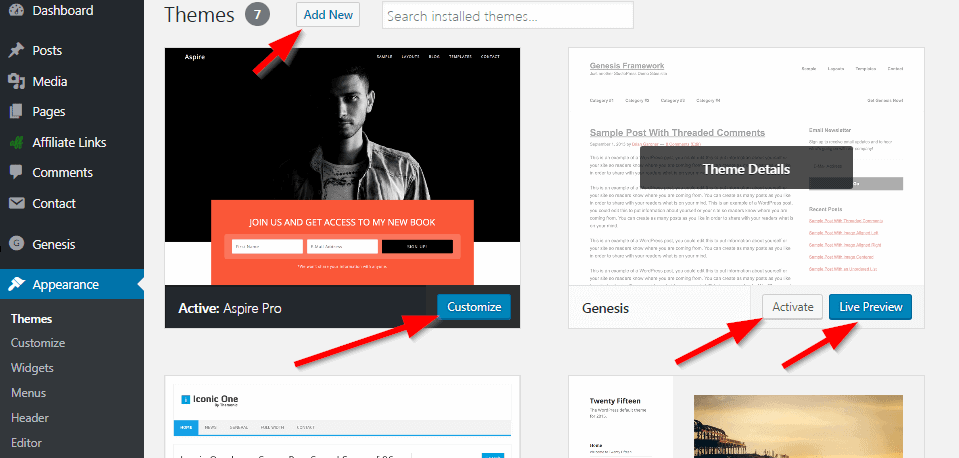Image resolution: width=959 pixels, height=458 pixels.
Task: Click the Active: Aspire Pro label
Action: pos(230,308)
